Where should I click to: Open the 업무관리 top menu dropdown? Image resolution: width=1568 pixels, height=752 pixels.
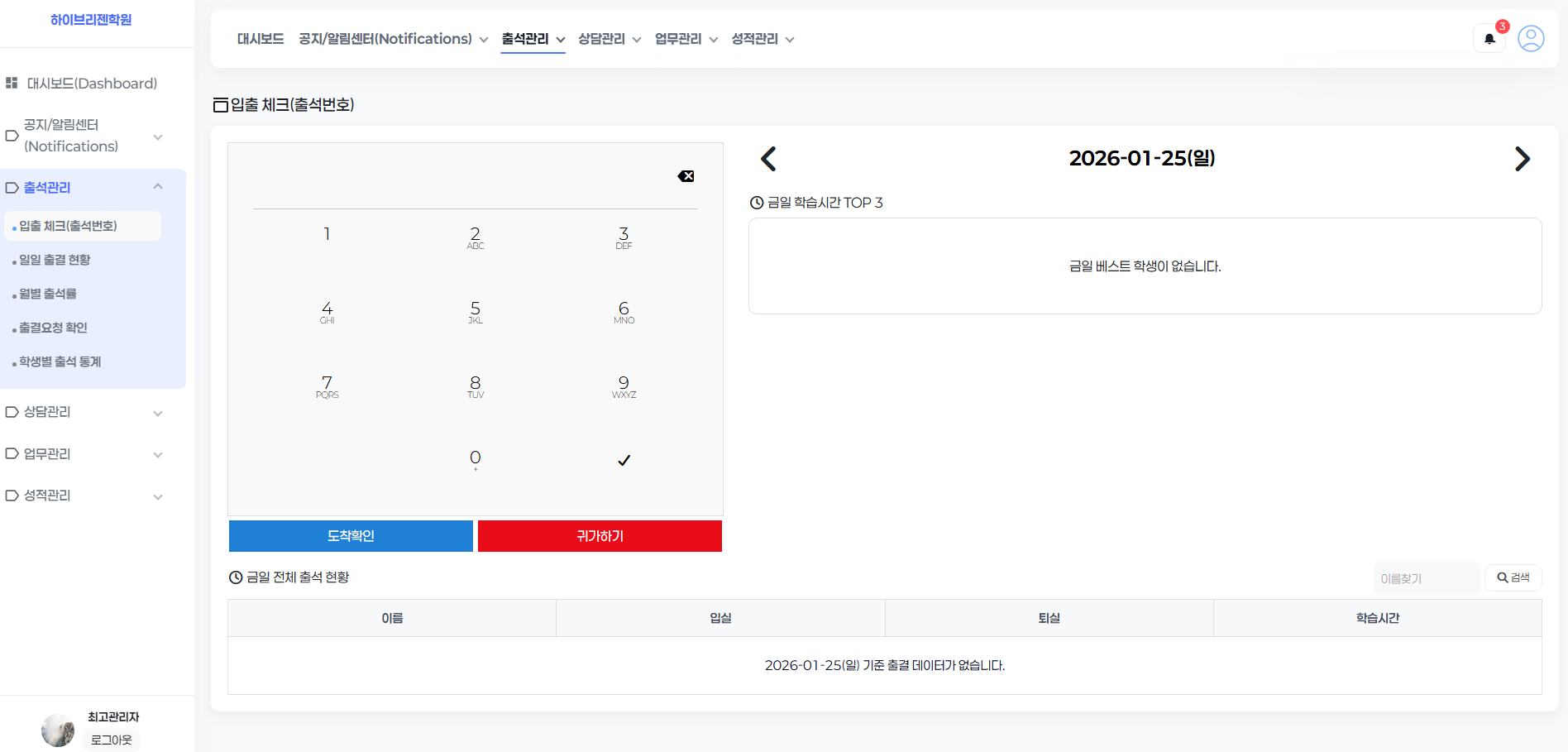(x=686, y=39)
